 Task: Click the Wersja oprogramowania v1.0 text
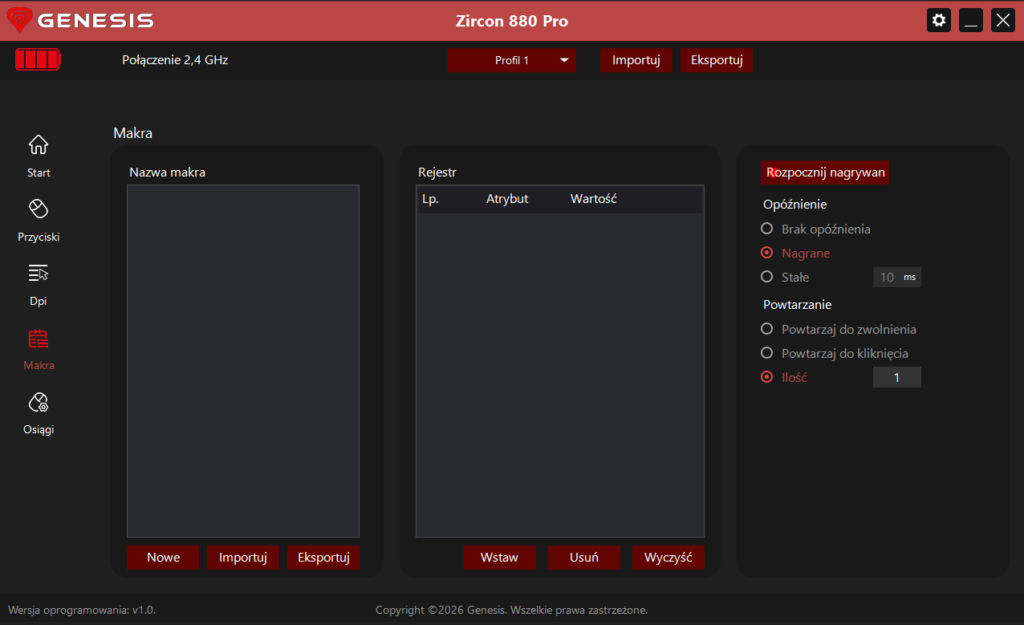(x=82, y=610)
